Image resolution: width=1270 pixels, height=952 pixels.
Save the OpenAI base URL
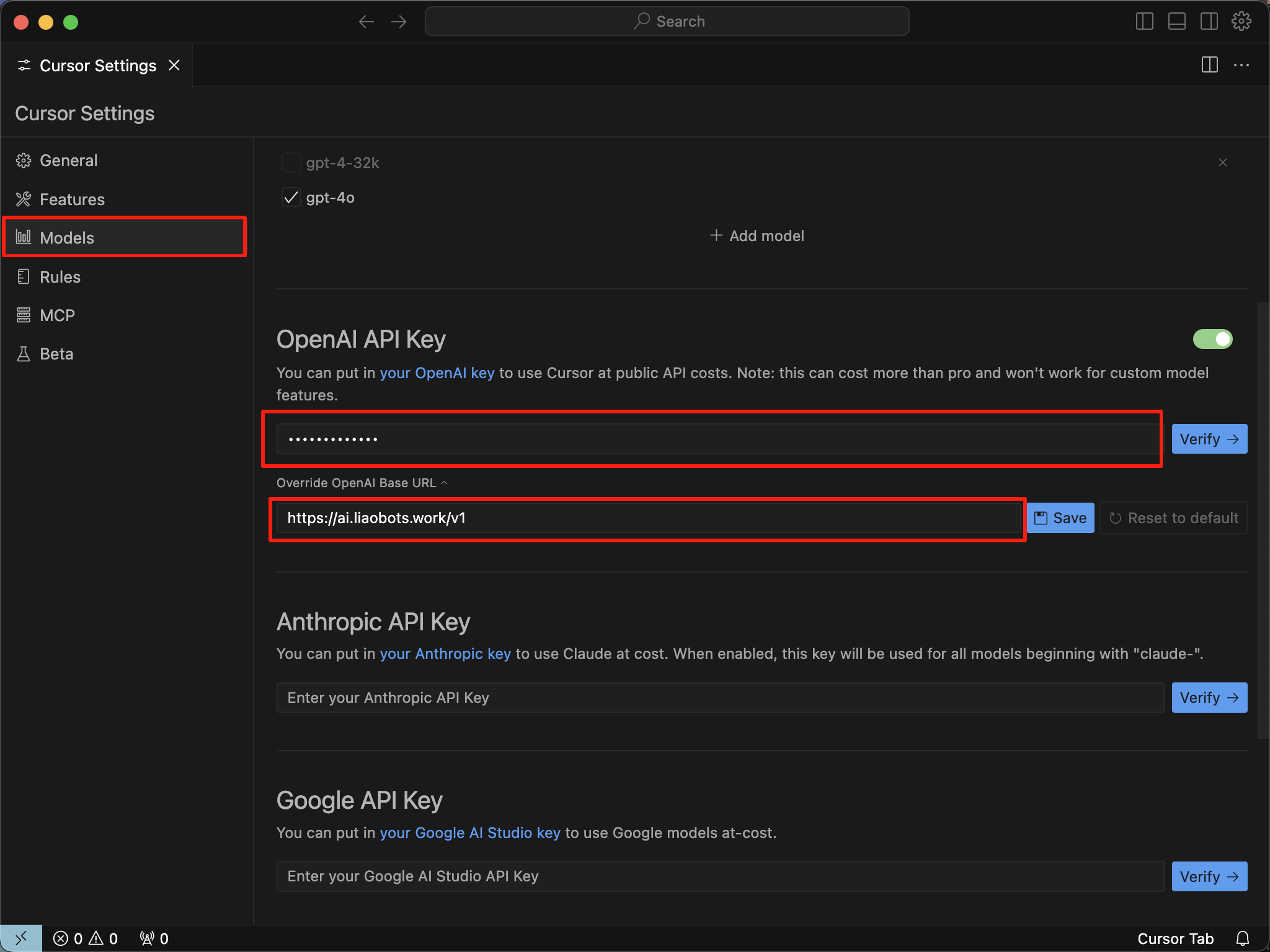click(x=1060, y=518)
